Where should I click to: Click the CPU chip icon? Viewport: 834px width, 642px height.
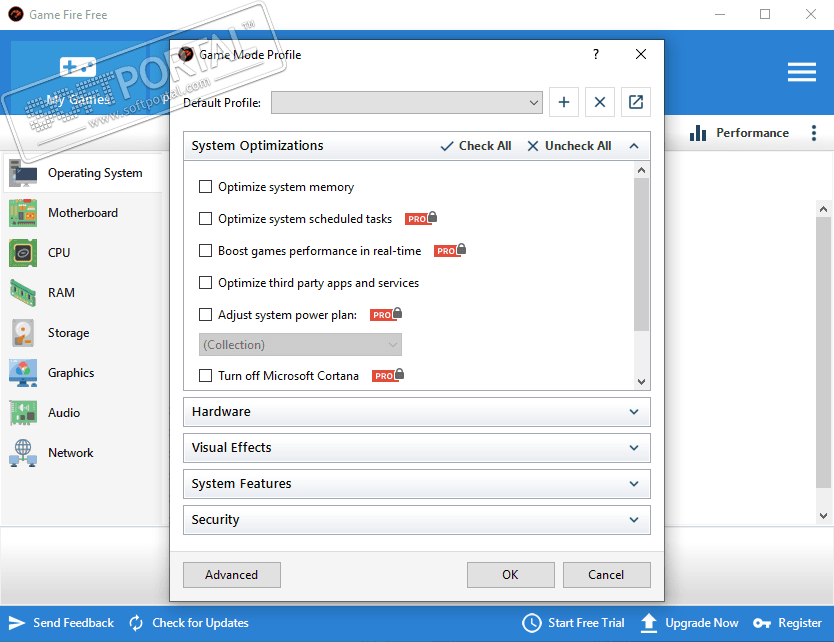tap(23, 253)
